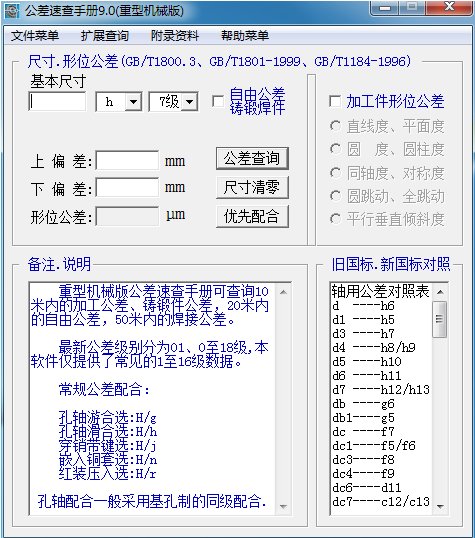Enable the 加工件形位公差 checkbox
Viewport: 475px width, 538px height.
335,101
